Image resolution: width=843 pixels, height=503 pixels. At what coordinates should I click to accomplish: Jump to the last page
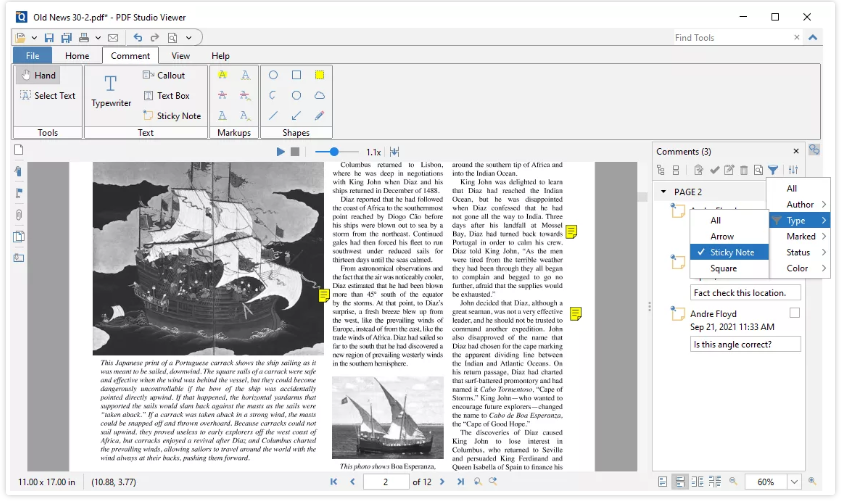[461, 483]
